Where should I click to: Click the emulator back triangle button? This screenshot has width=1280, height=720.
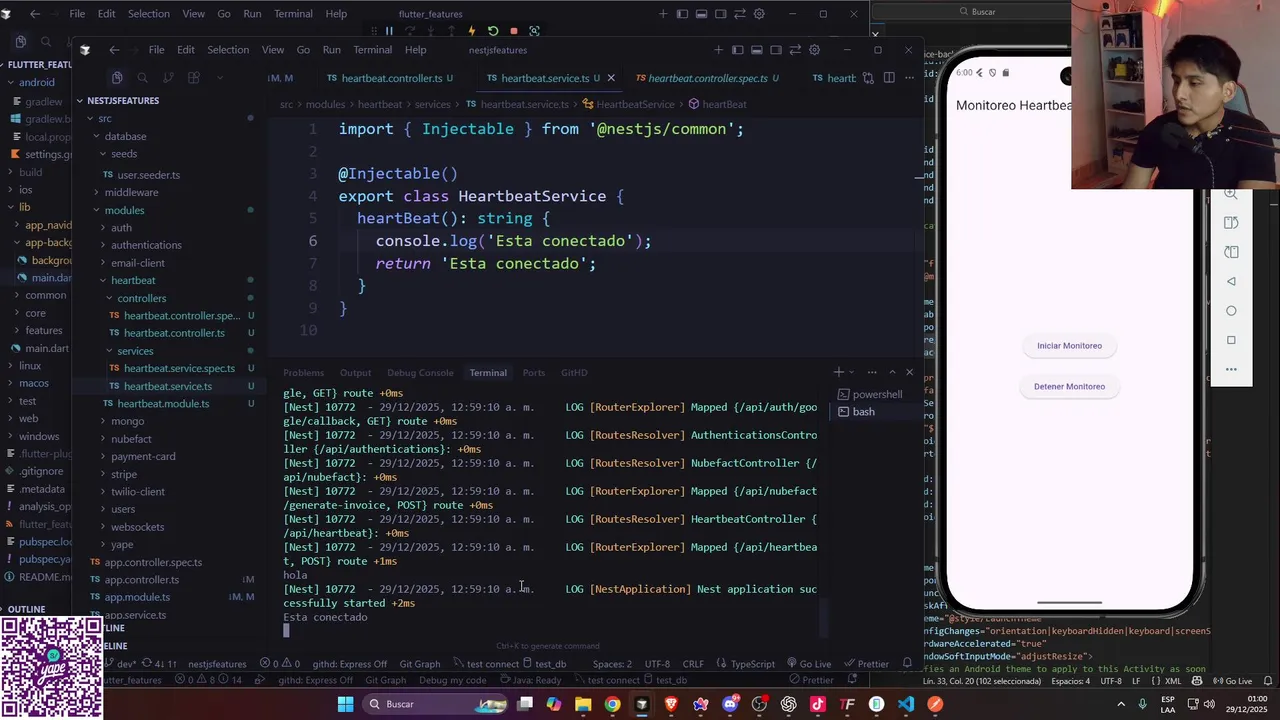(1231, 281)
